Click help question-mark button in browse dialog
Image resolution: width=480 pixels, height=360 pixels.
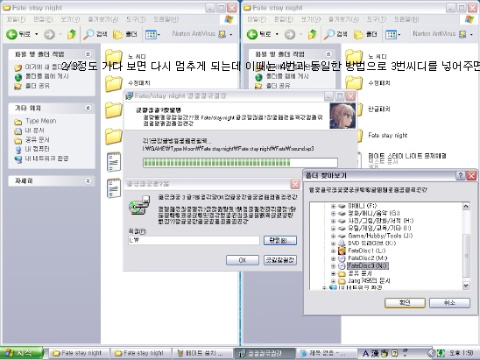tap(460, 176)
